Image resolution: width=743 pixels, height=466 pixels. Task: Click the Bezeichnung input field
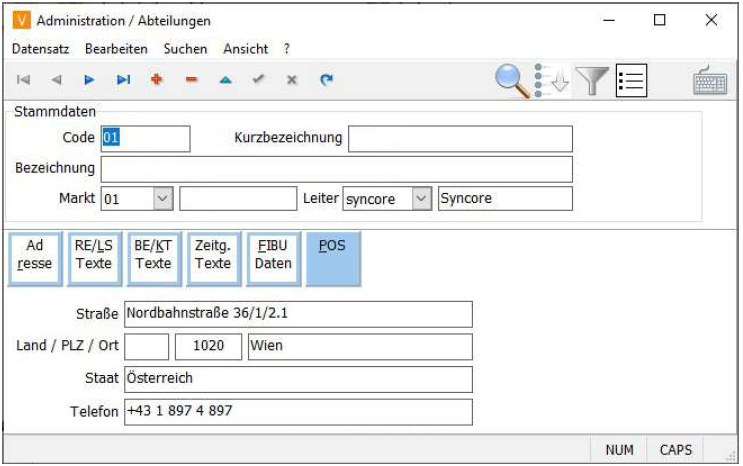tap(336, 169)
